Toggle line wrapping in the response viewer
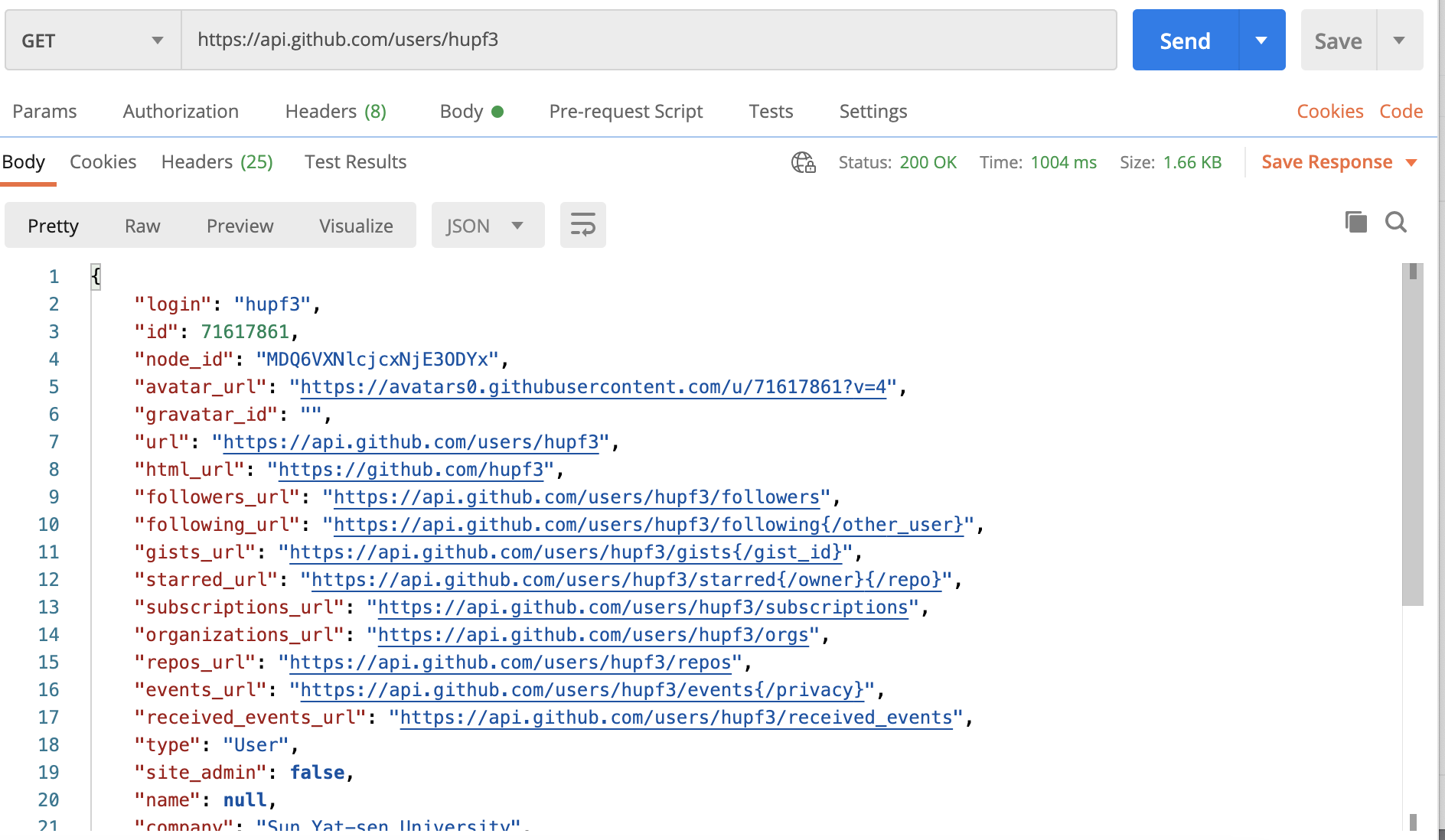 [x=582, y=225]
